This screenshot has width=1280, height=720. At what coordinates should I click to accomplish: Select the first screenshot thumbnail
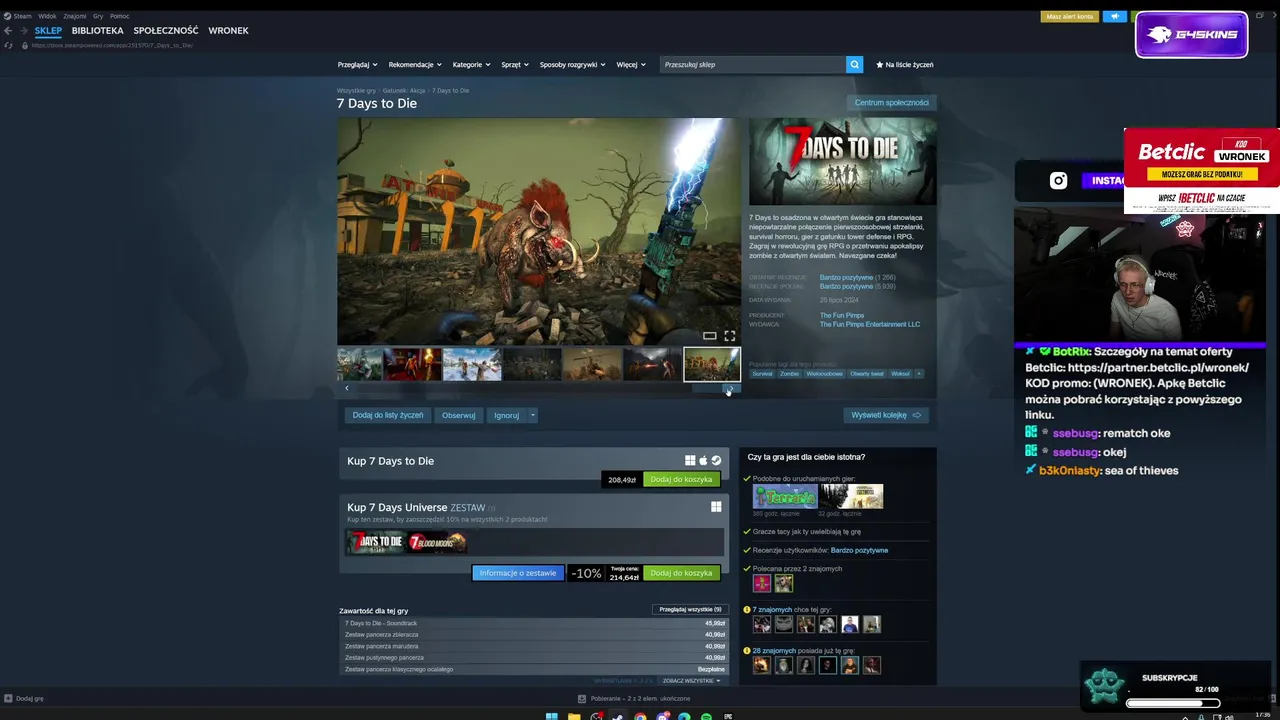(x=359, y=364)
